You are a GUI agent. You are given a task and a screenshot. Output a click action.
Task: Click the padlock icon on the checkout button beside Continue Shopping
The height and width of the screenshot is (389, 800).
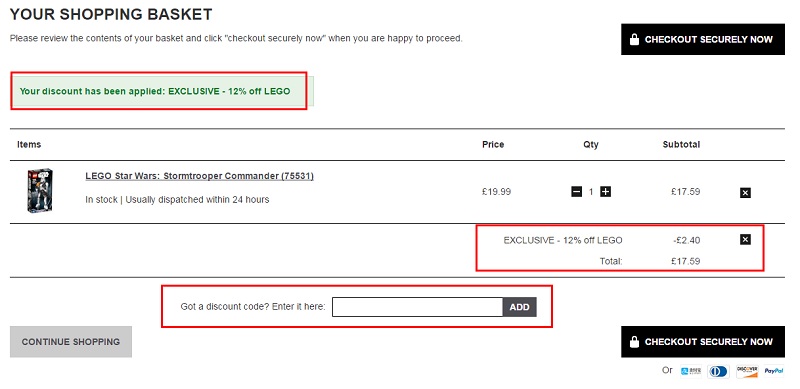tap(634, 342)
